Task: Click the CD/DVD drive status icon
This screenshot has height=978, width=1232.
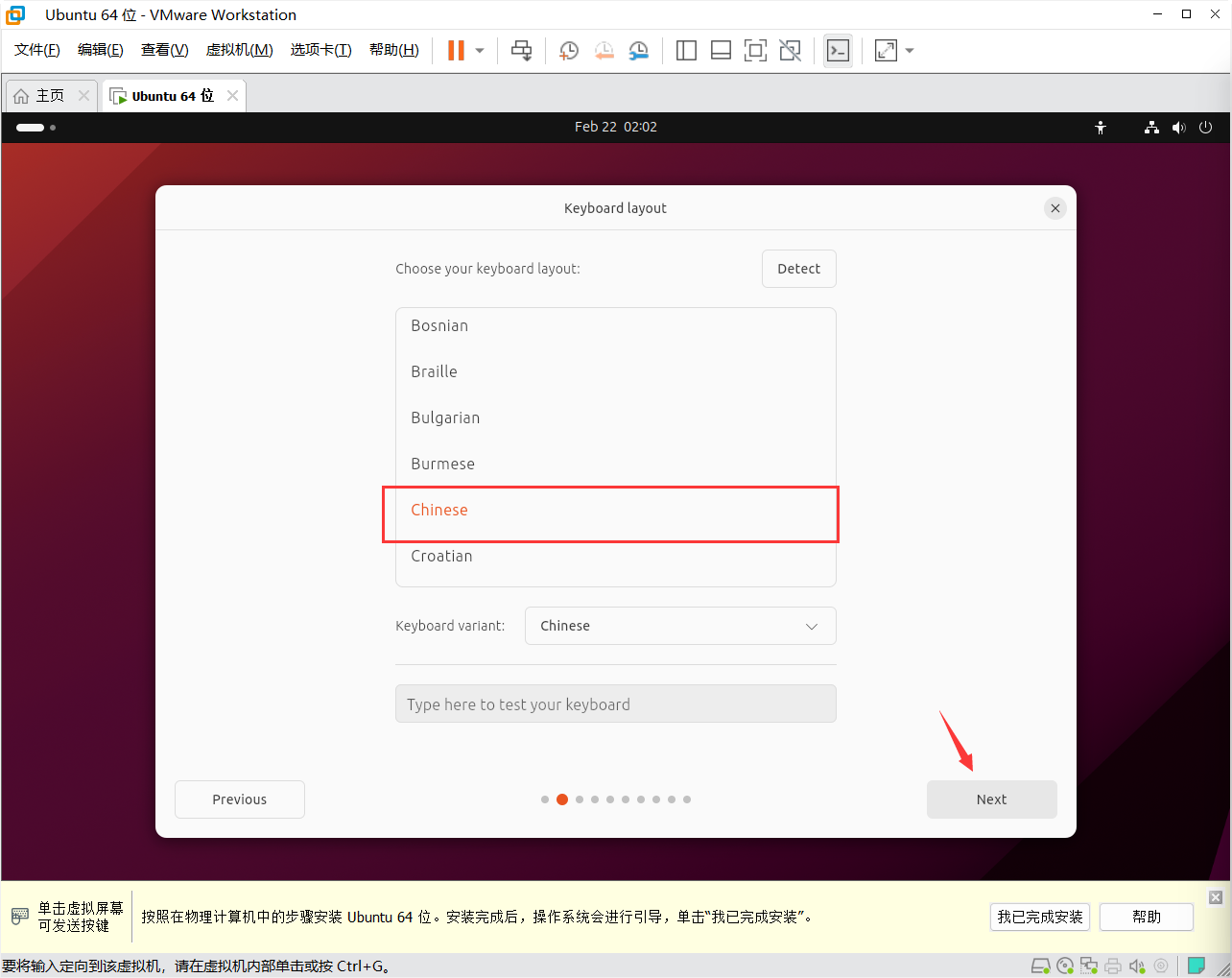Action: (x=1065, y=966)
